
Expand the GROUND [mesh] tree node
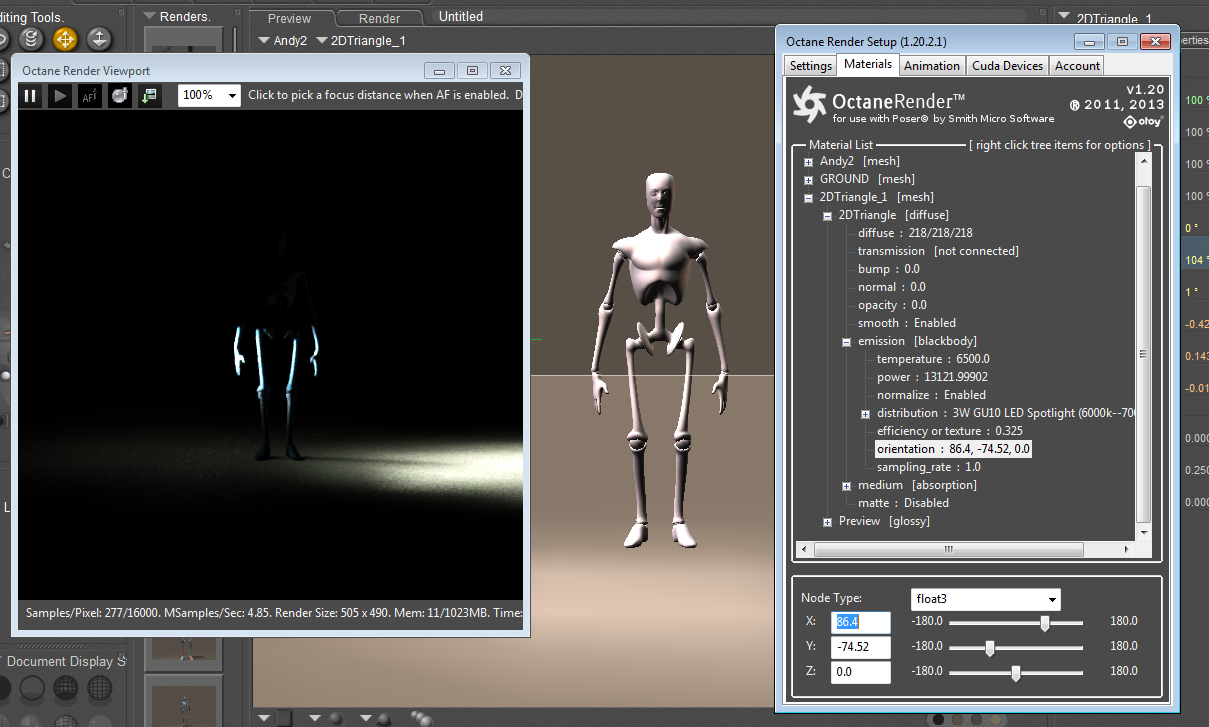pos(809,179)
